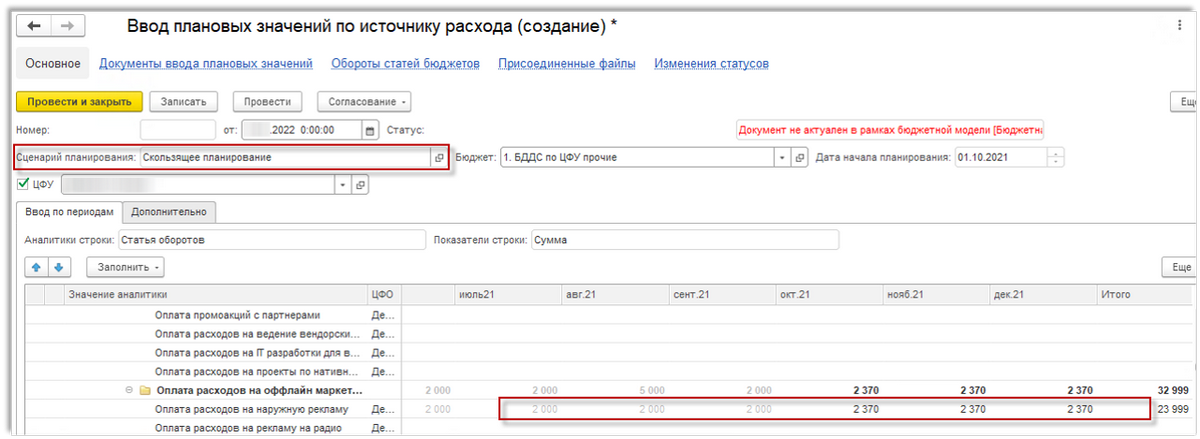Open calendar picker next to document date
Viewport: 1200px width, 439px height.
click(x=370, y=130)
